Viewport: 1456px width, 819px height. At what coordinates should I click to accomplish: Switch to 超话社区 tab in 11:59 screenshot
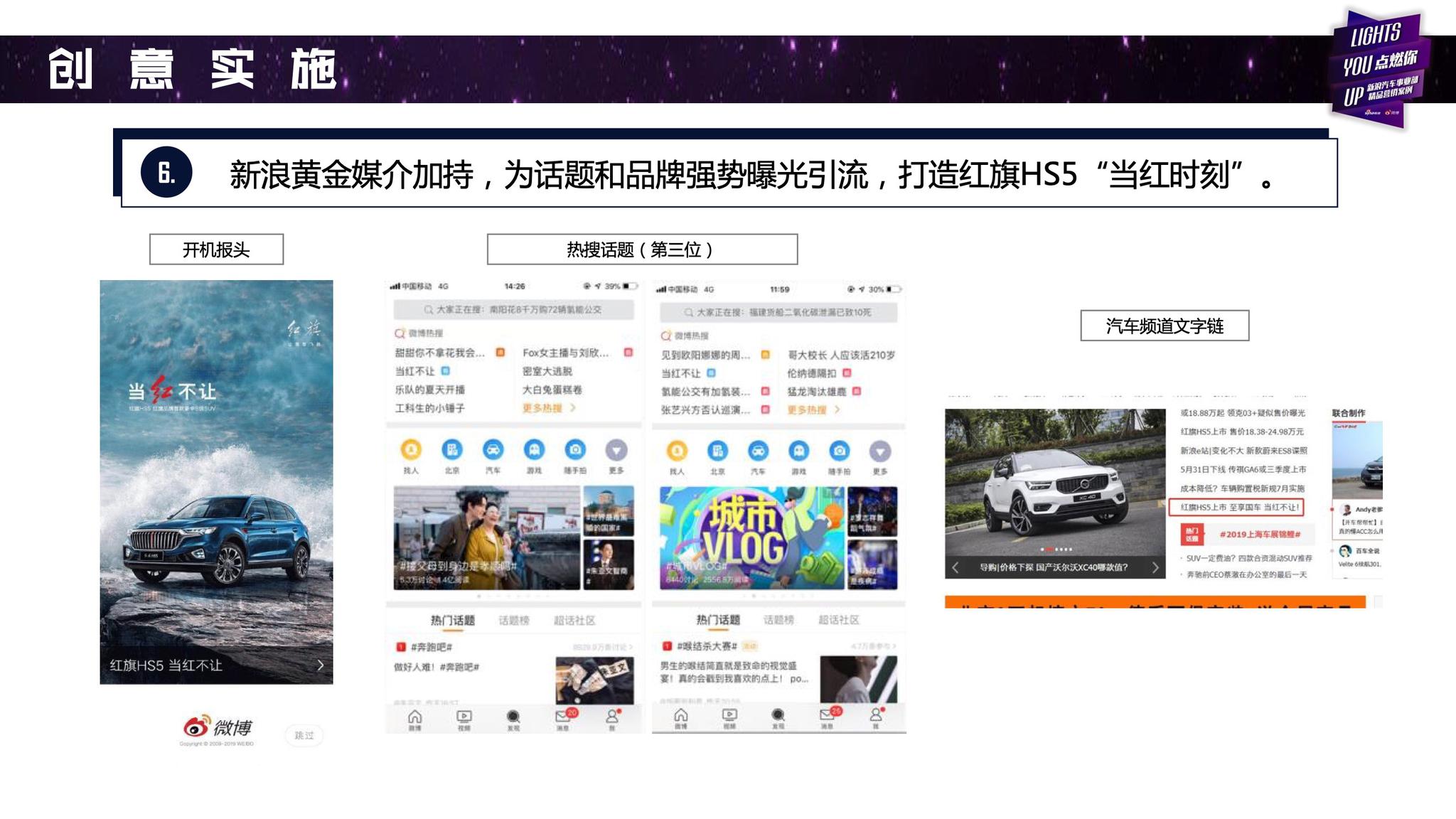pos(839,620)
